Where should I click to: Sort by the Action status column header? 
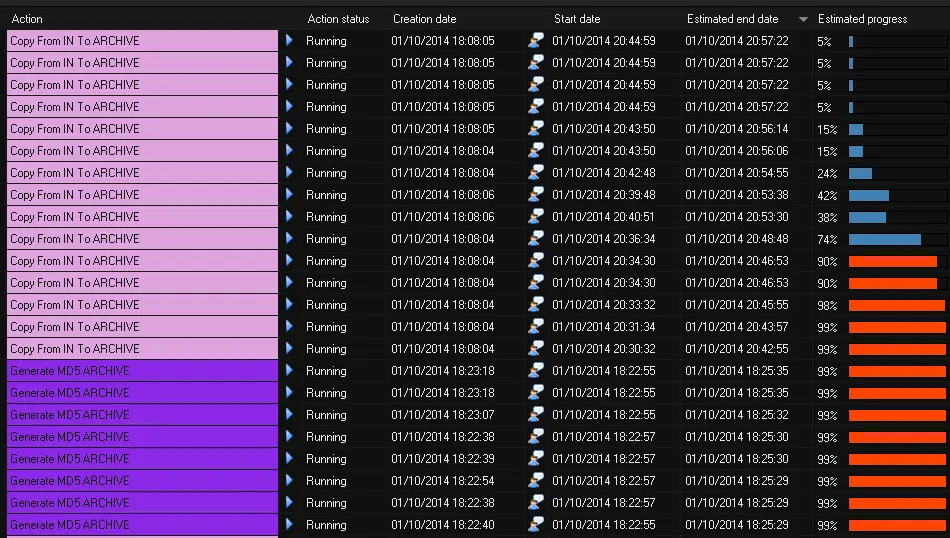pyautogui.click(x=338, y=19)
